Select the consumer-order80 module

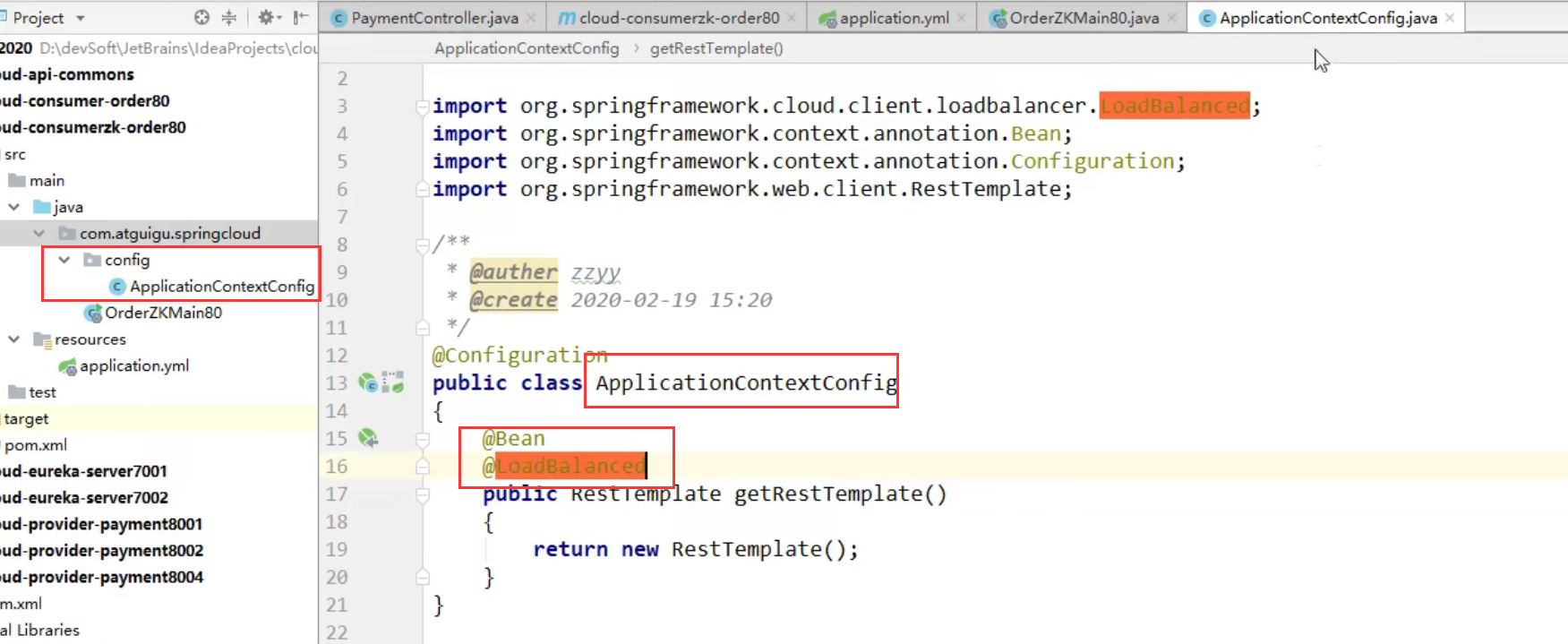click(x=85, y=101)
